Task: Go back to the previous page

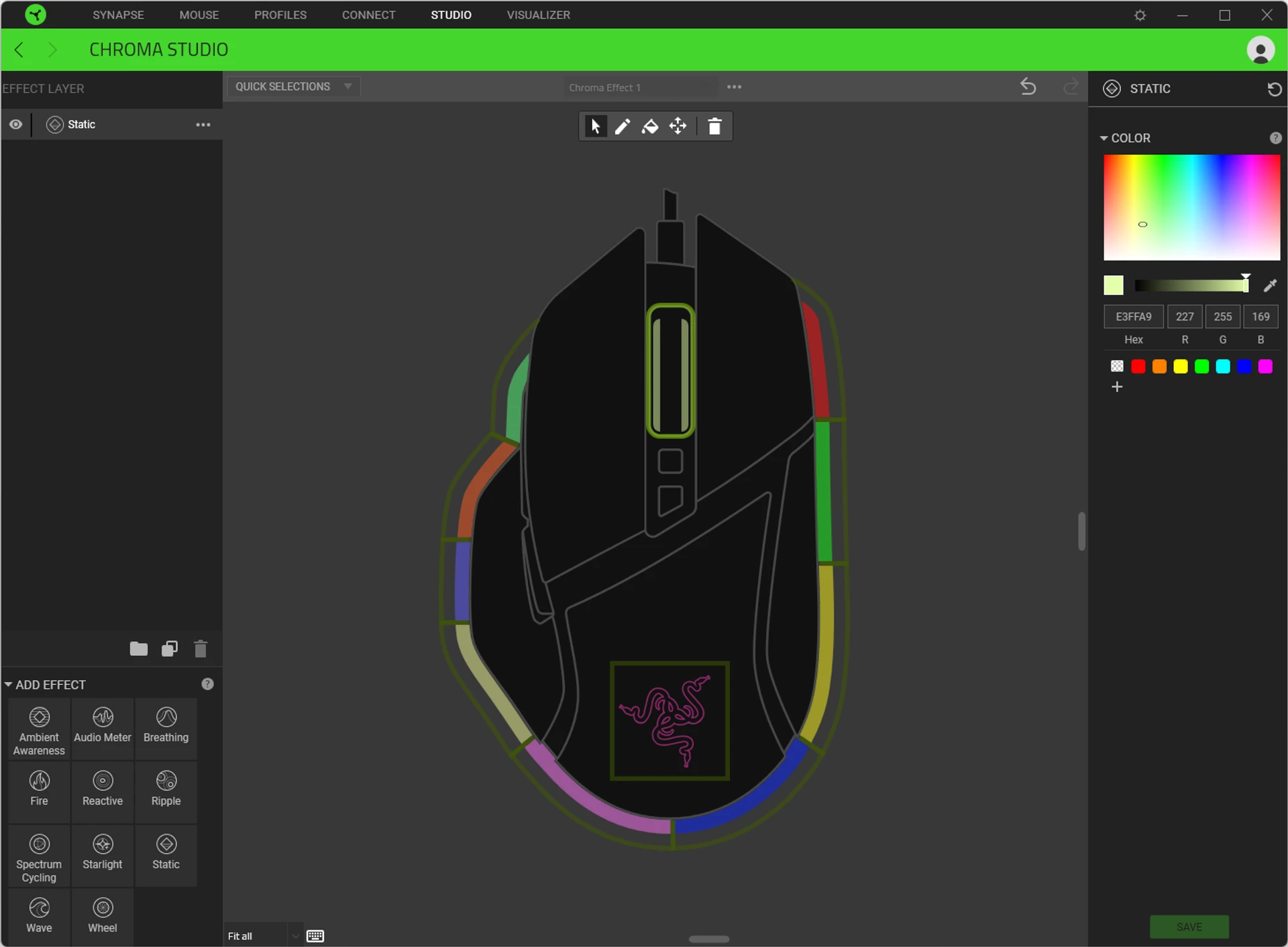Action: tap(19, 50)
